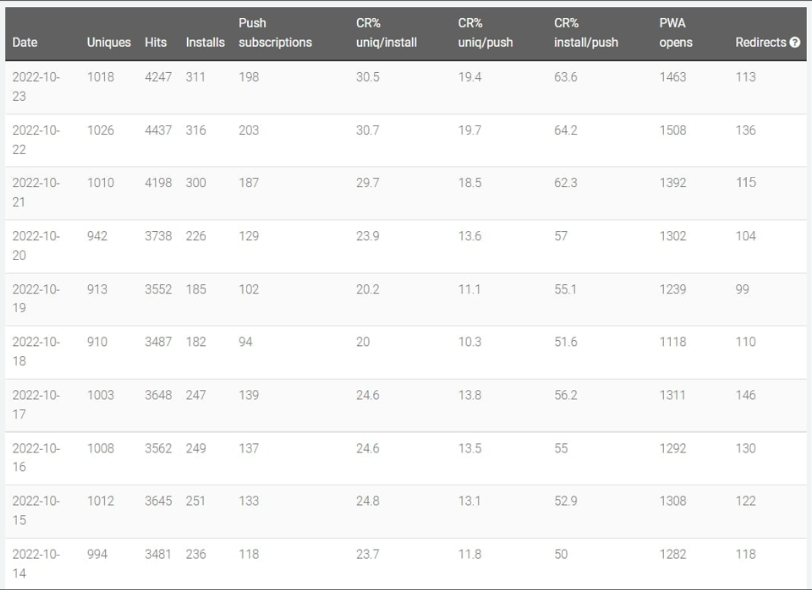Click the CR% uniq/install header

(386, 33)
